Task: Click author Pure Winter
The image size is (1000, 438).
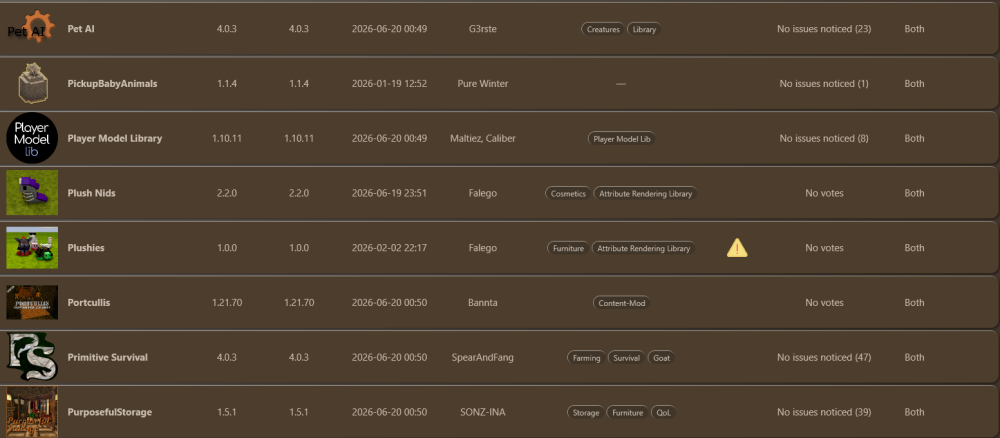Action: [x=482, y=84]
